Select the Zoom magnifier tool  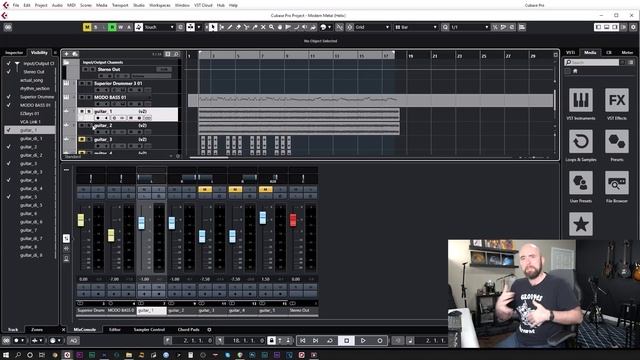tap(271, 27)
